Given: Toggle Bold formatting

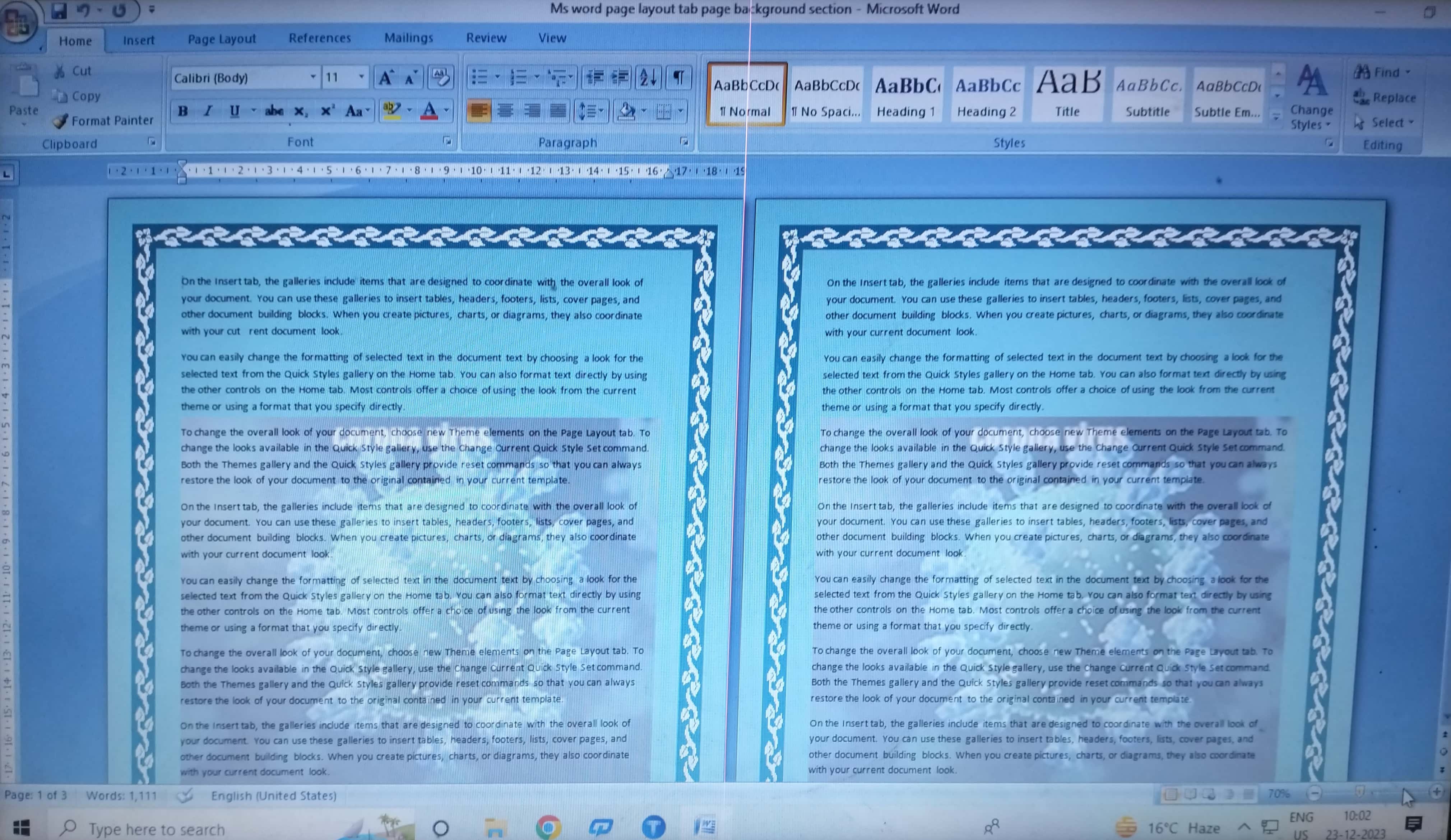Looking at the screenshot, I should [183, 111].
